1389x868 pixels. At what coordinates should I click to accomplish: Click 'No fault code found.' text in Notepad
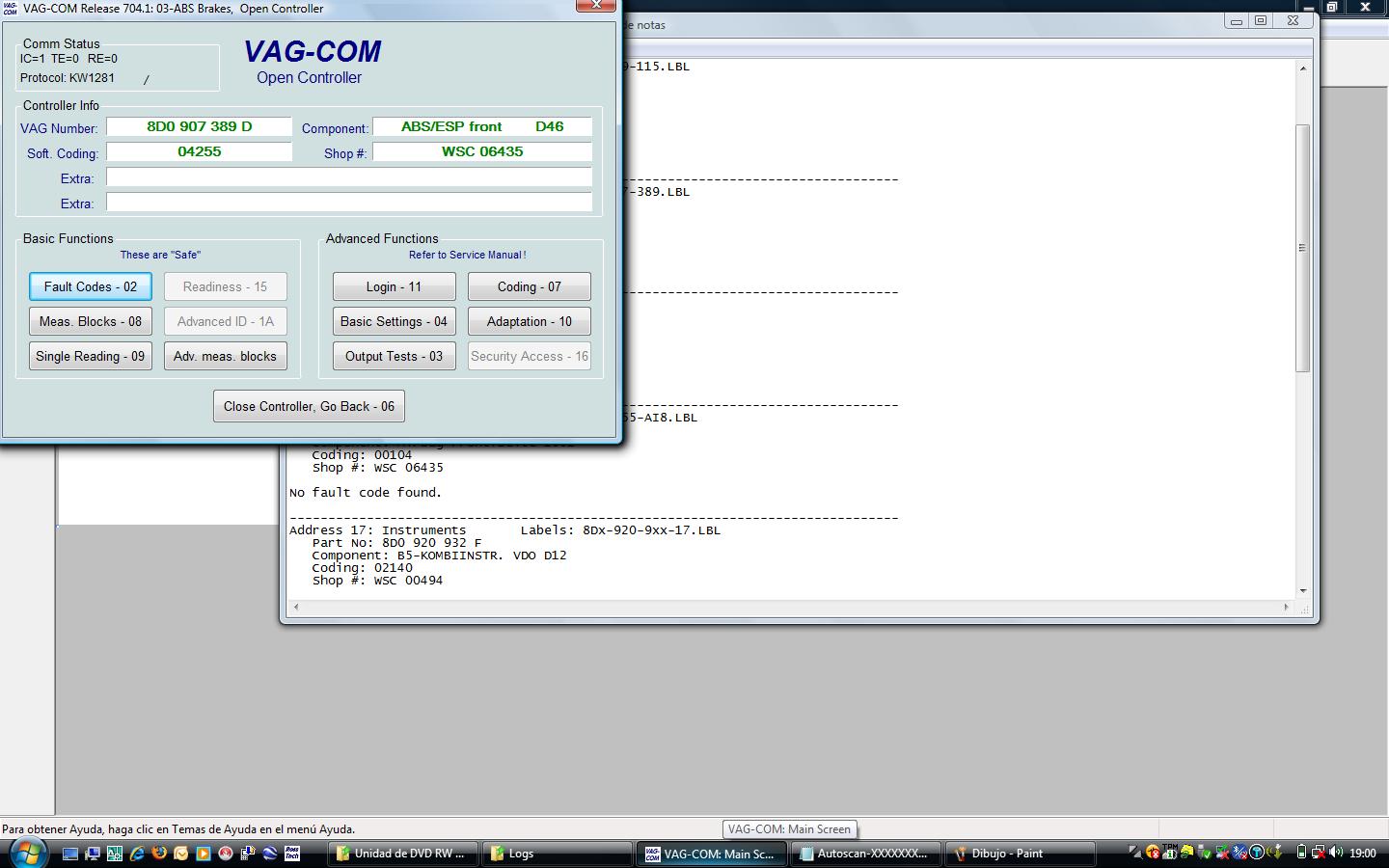click(x=366, y=492)
